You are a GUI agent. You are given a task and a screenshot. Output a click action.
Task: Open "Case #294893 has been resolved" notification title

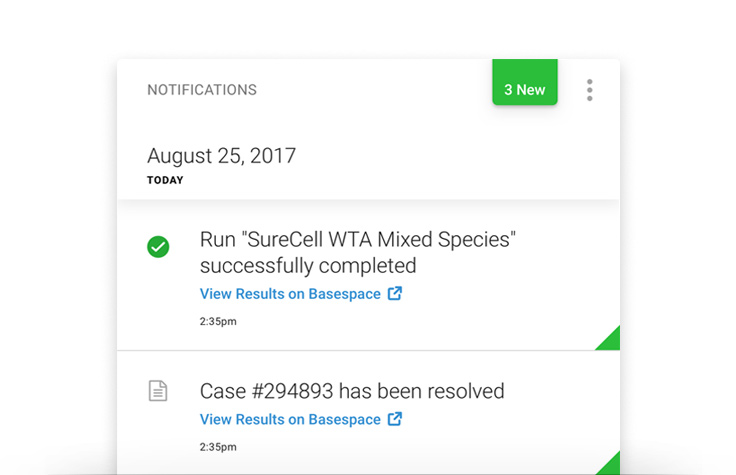(352, 391)
